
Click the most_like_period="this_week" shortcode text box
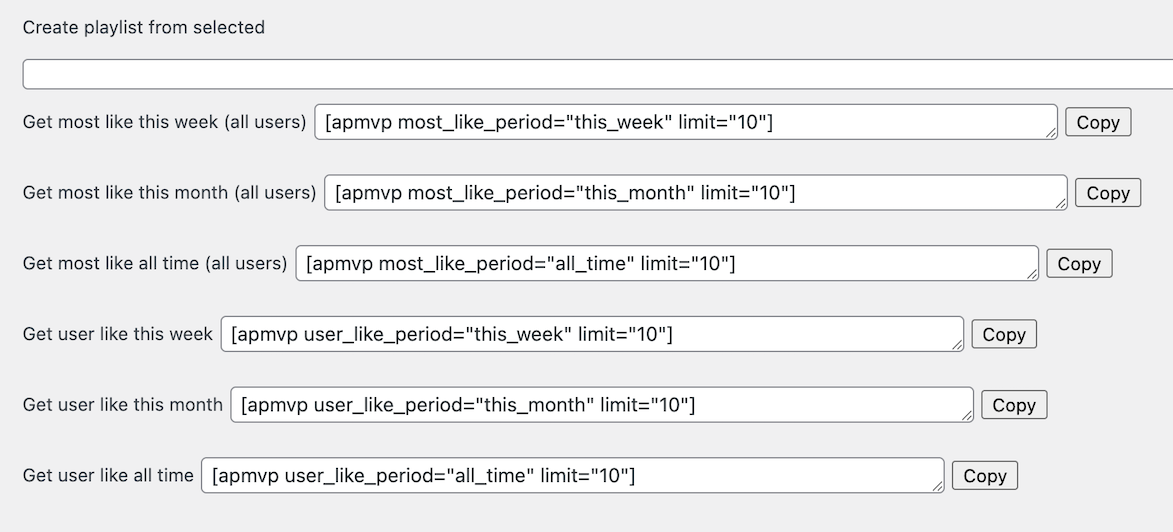click(685, 122)
